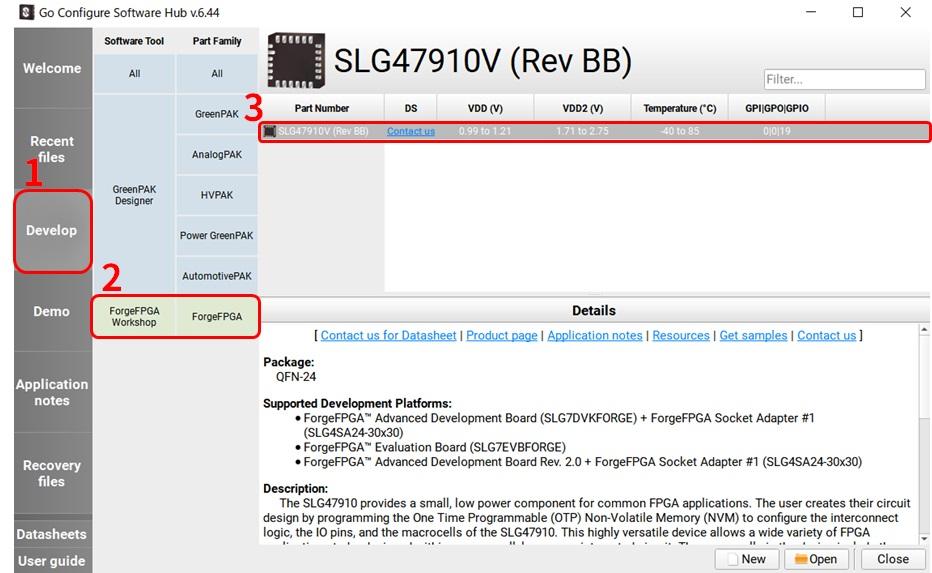This screenshot has width=932, height=573.
Task: Click ForgeFPGA Evaluation Board (SLG7EVBFORGE) text
Action: tap(434, 447)
